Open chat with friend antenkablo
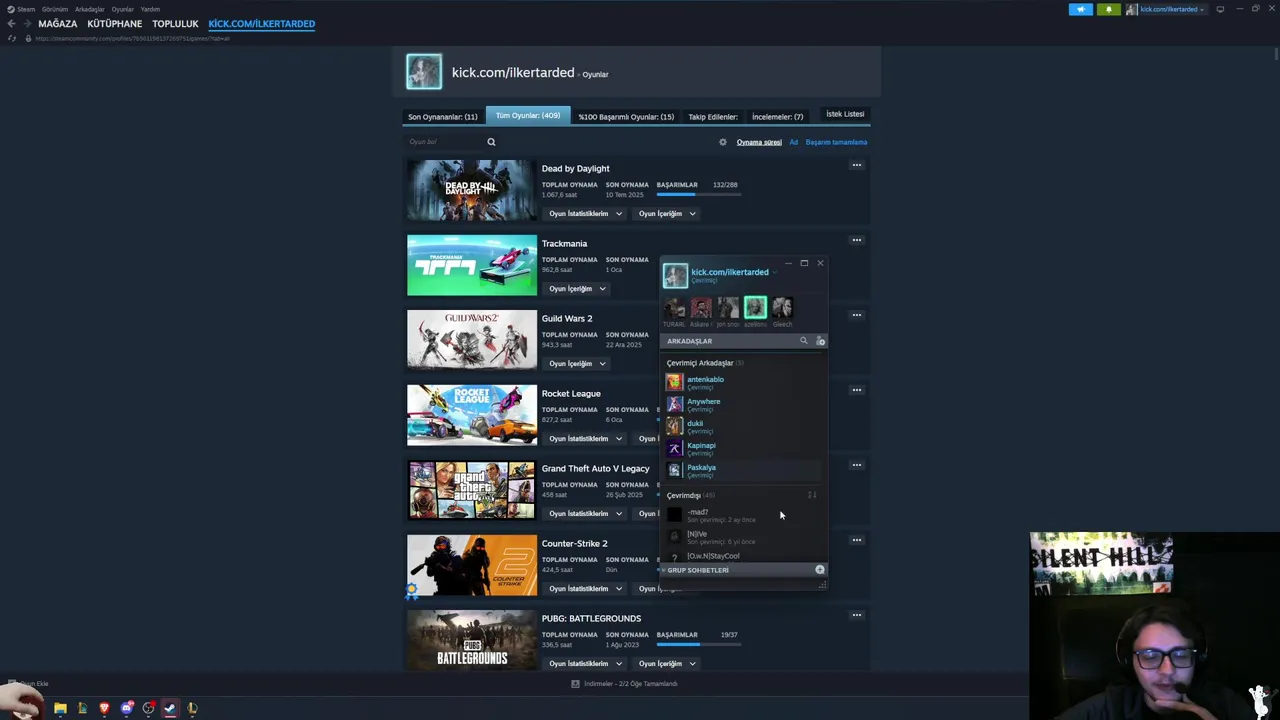The image size is (1280, 720). tap(743, 382)
